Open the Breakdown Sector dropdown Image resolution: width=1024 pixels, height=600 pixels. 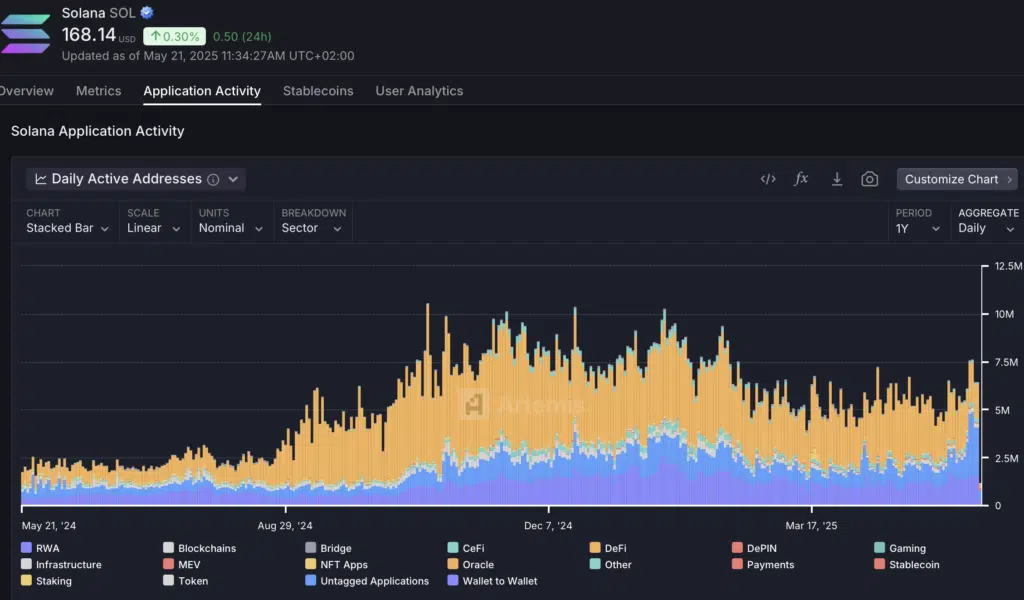coord(312,228)
